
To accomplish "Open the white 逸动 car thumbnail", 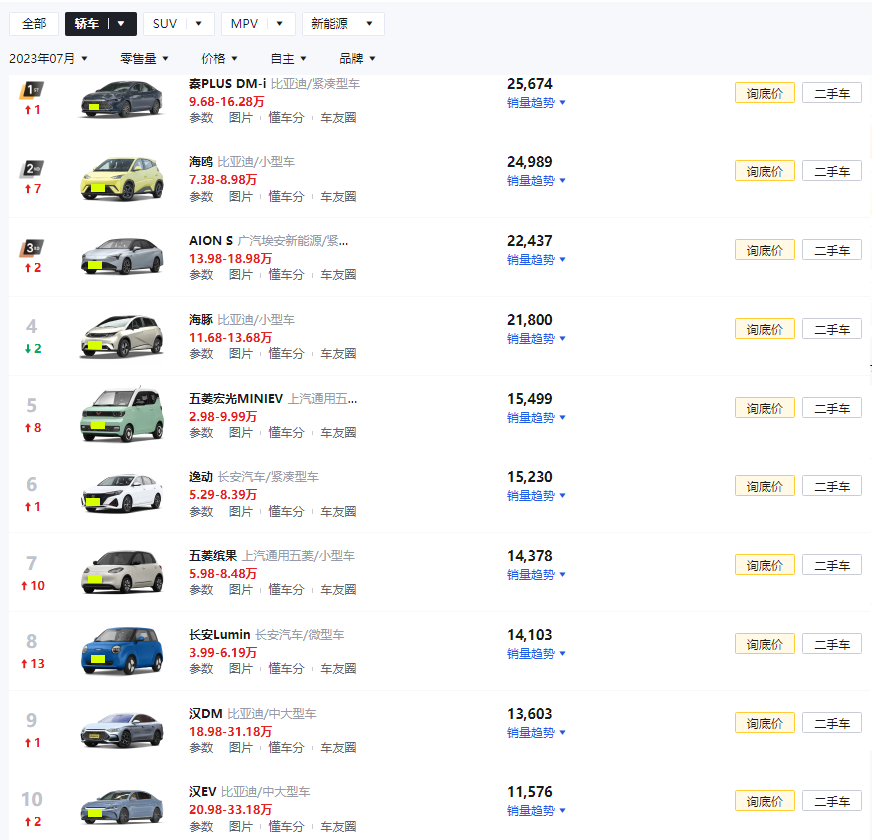I will point(122,493).
